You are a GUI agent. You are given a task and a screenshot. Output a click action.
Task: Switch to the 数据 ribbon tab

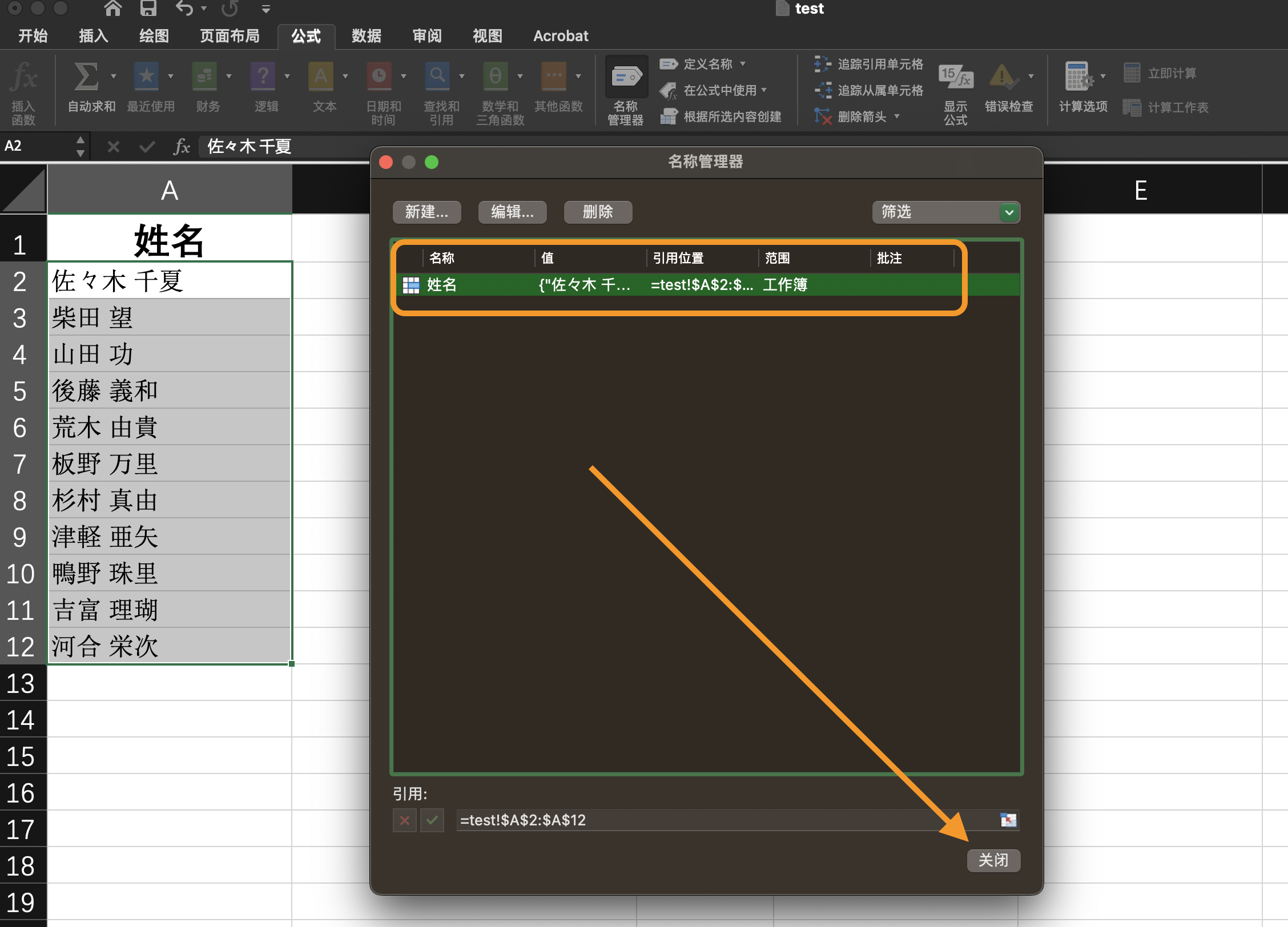point(366,35)
